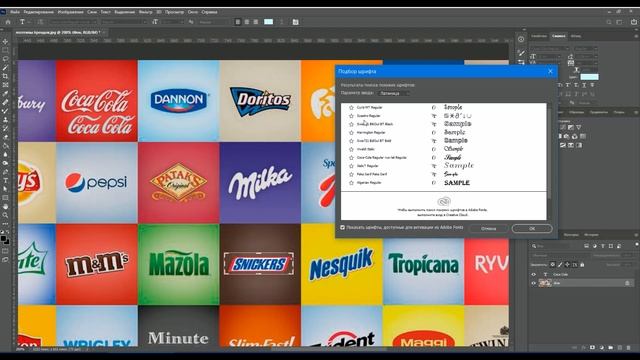
Task: Select the Brush tool
Action: (x=5, y=111)
